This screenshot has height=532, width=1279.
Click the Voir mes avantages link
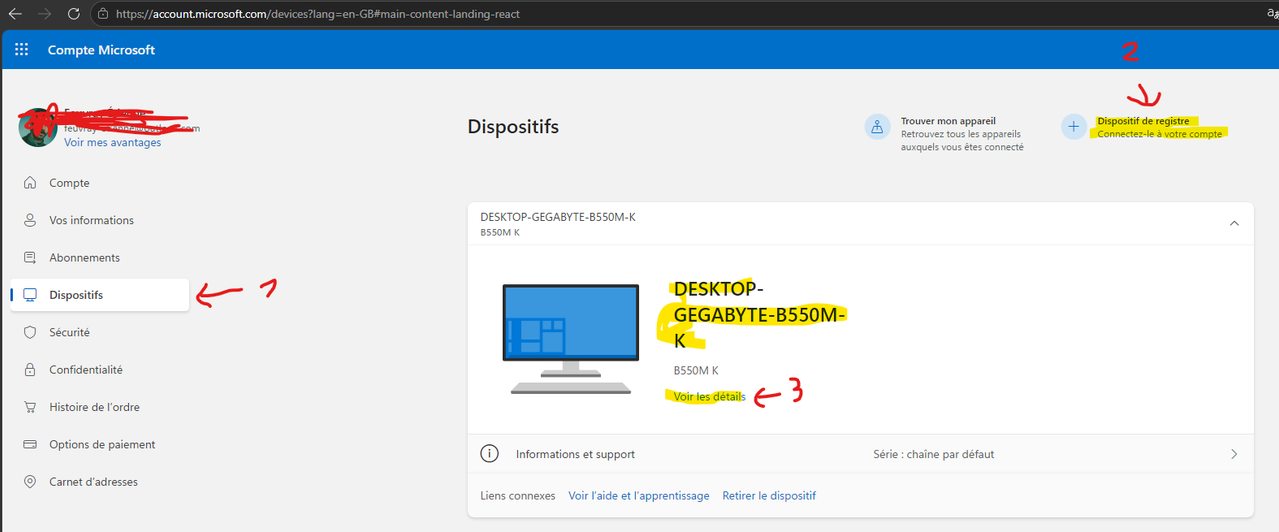[112, 143]
